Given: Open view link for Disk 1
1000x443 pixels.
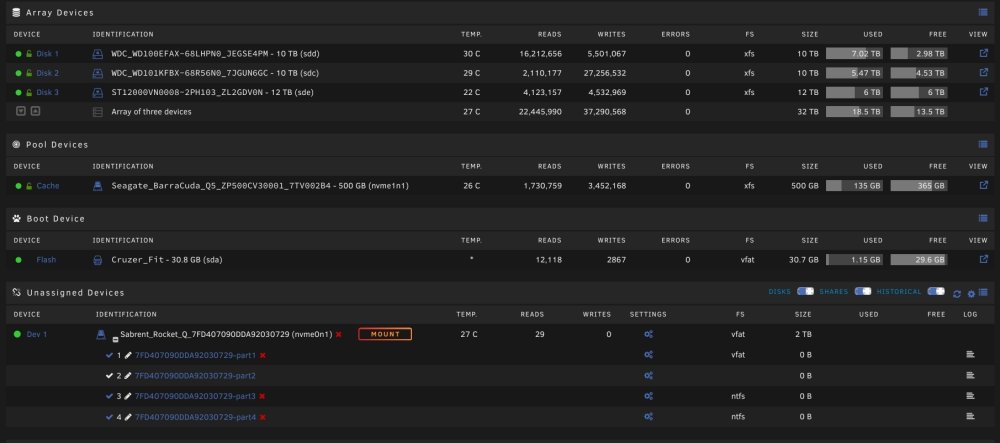Looking at the screenshot, I should [983, 54].
